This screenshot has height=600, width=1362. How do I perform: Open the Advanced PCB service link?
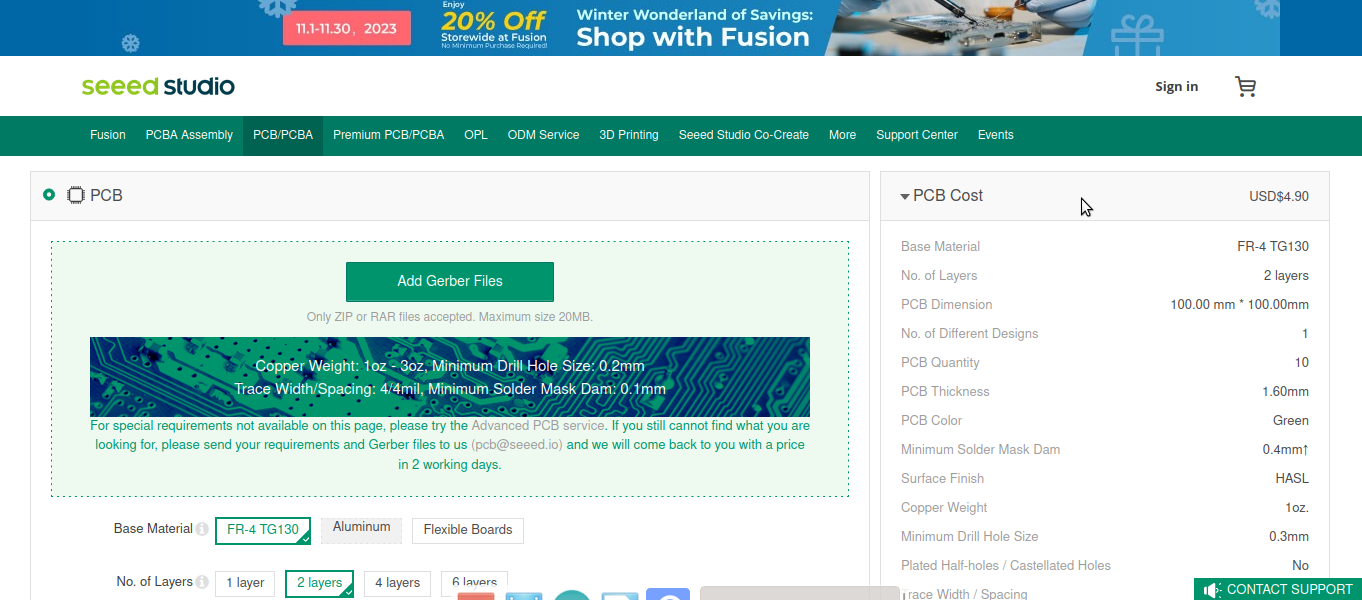coord(538,426)
